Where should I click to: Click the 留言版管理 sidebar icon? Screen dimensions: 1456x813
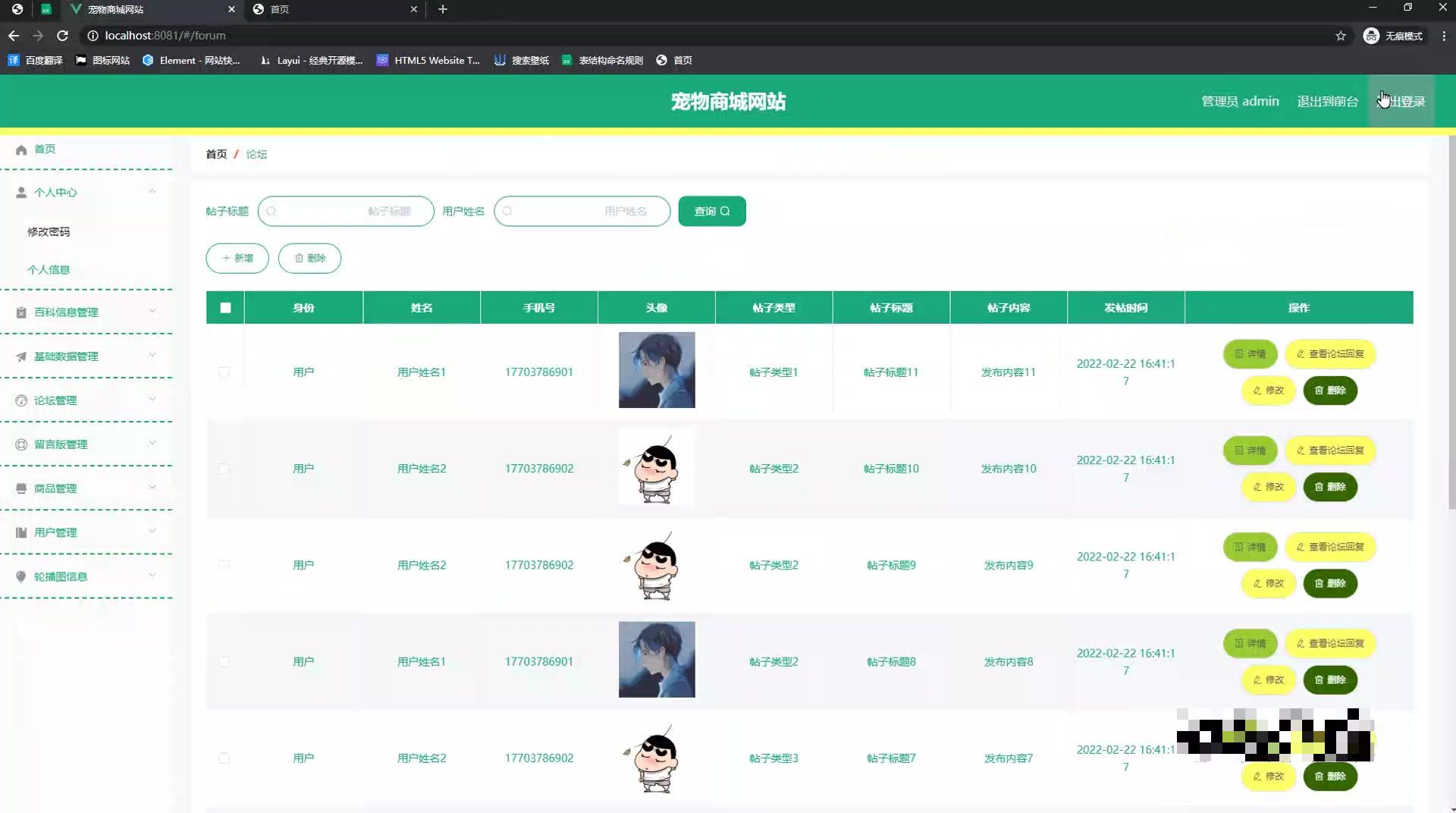pos(21,444)
